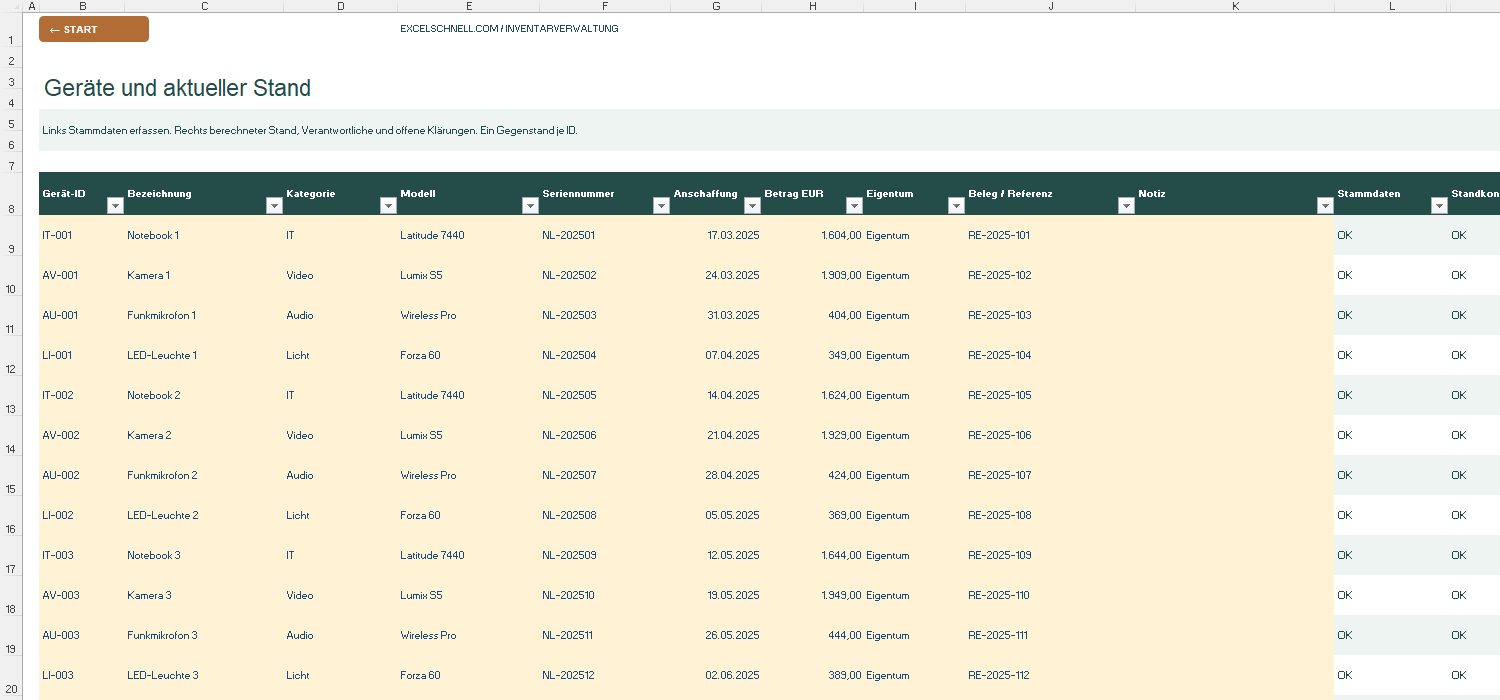Open the Anschaffung date filter
The image size is (1500, 700).
tap(752, 205)
